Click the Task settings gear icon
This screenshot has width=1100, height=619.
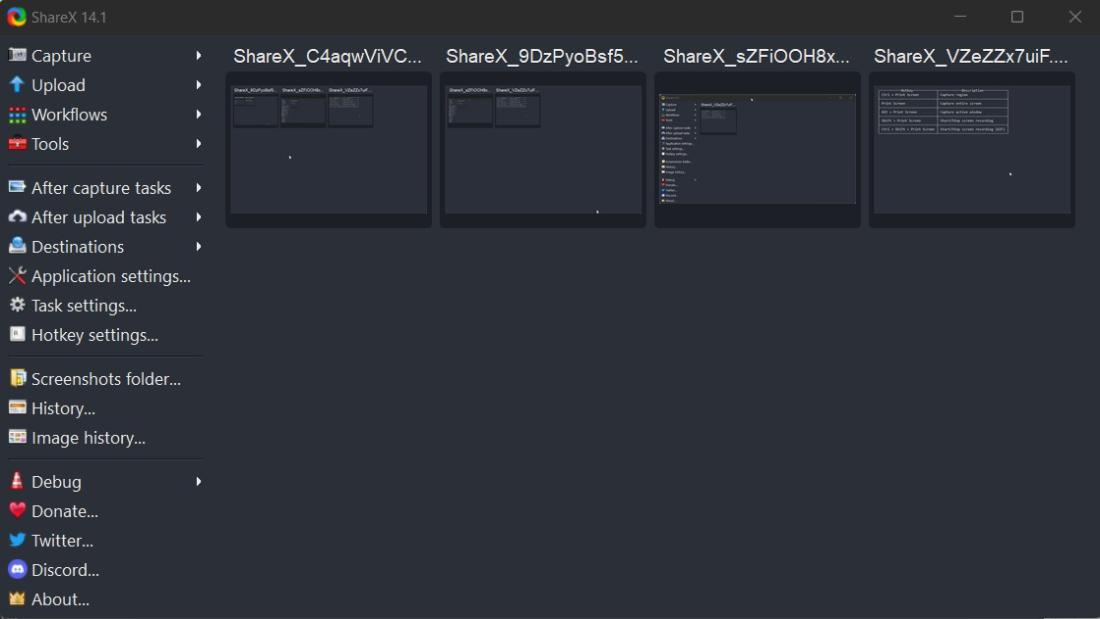tap(17, 305)
